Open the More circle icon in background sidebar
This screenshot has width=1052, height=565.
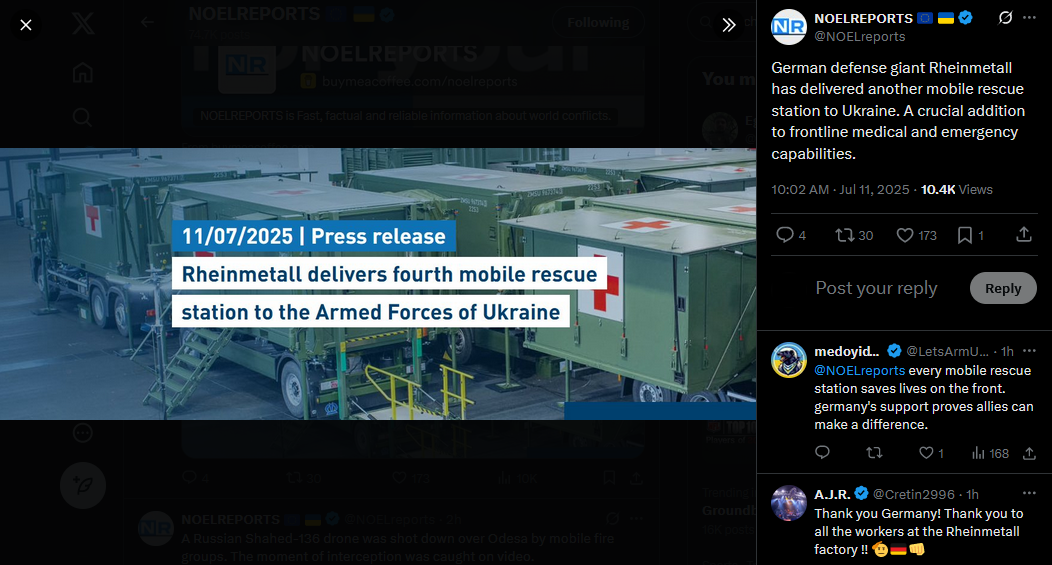tap(83, 433)
